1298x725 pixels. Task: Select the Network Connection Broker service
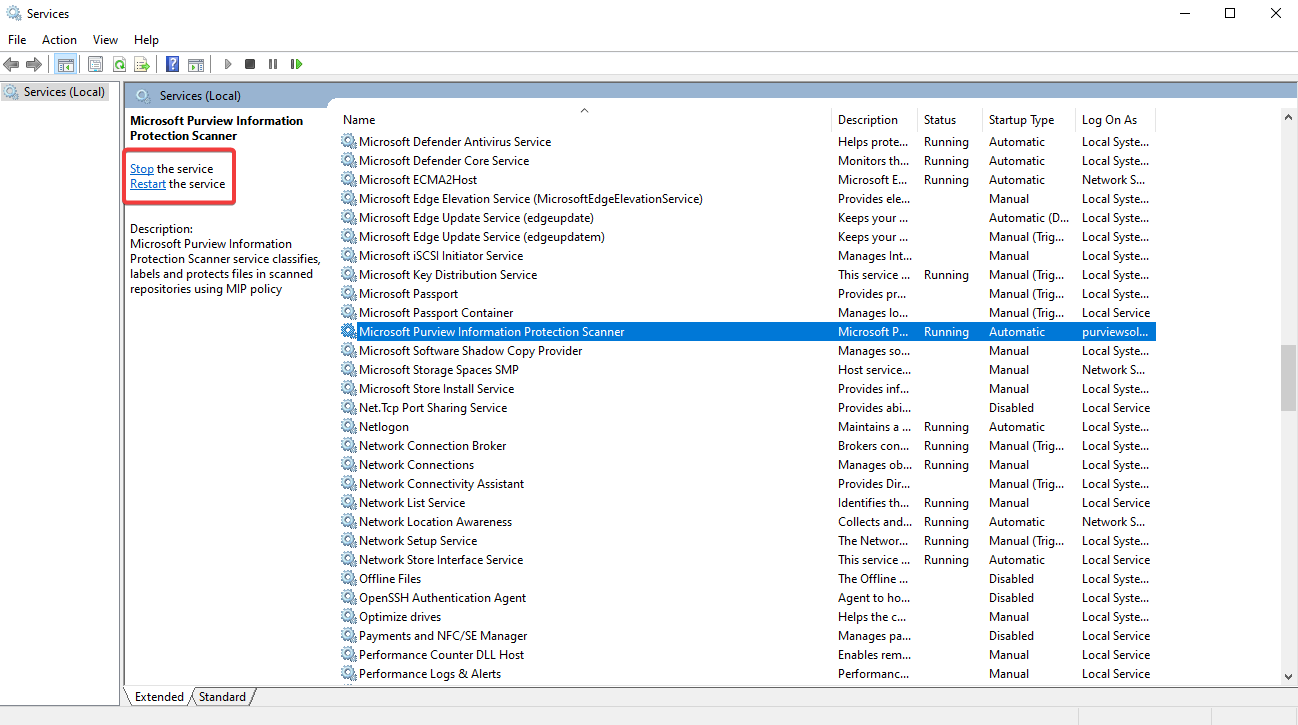432,446
